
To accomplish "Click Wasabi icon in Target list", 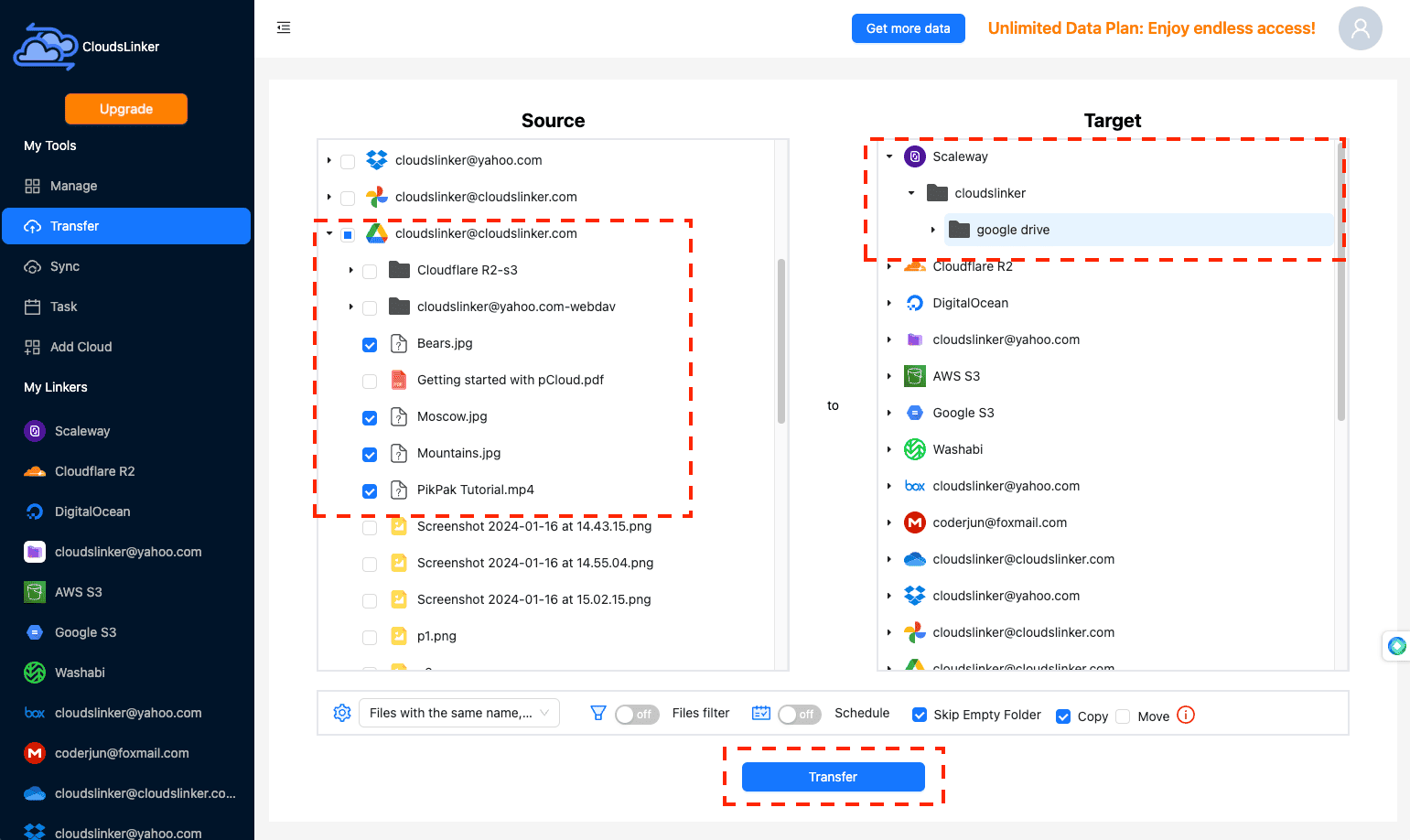I will 915,449.
